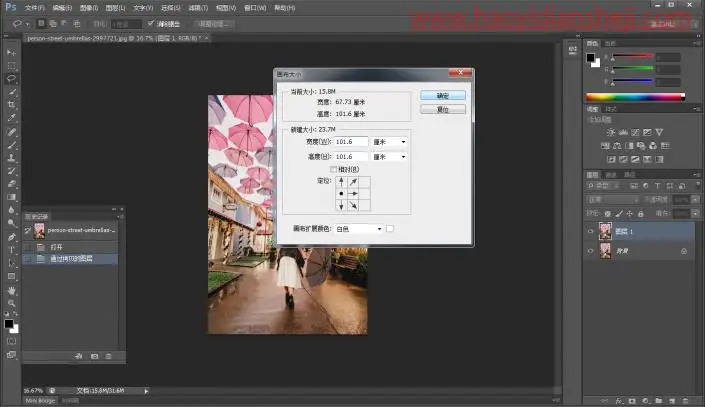The image size is (705, 407).
Task: Select the Crop tool
Action: pos(11,105)
